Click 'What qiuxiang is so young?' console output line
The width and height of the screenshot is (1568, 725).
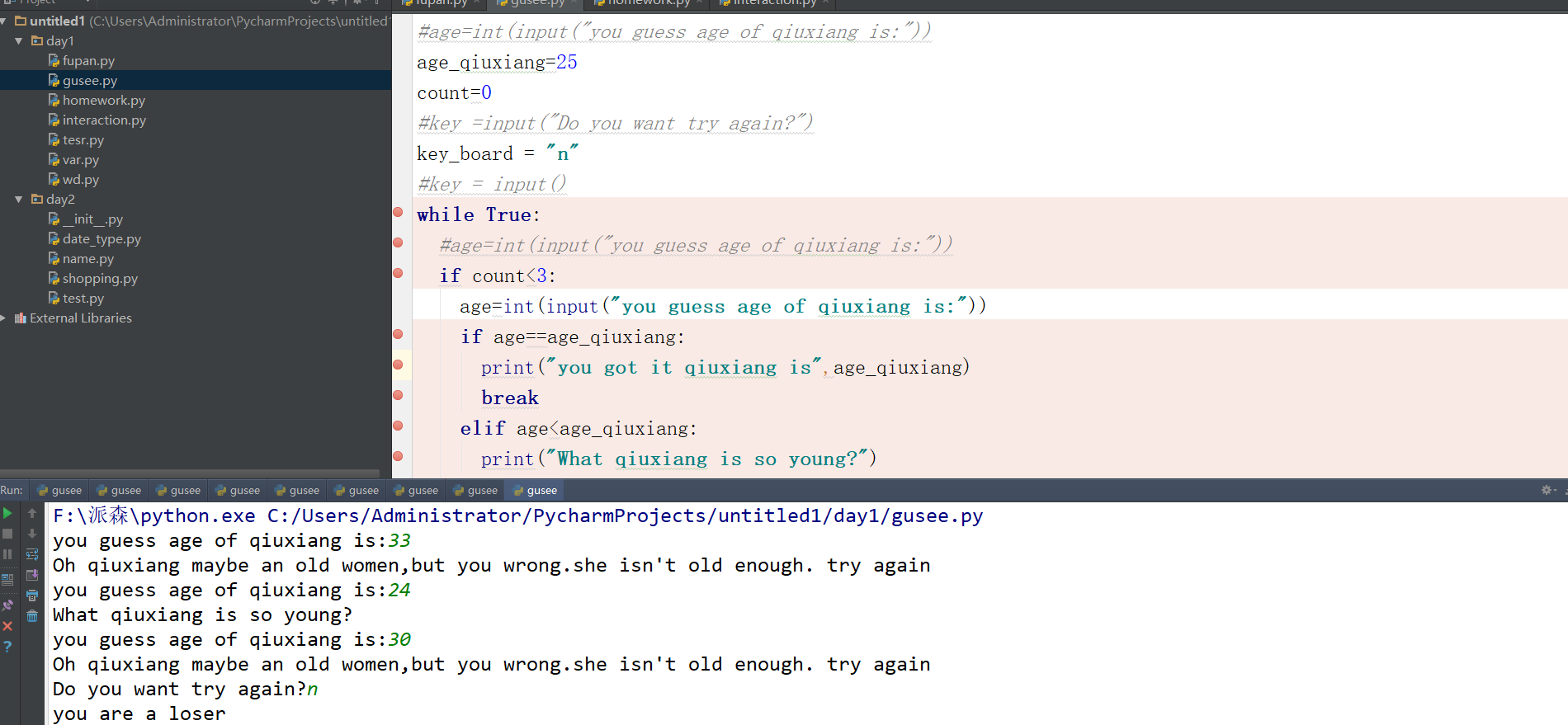[203, 614]
